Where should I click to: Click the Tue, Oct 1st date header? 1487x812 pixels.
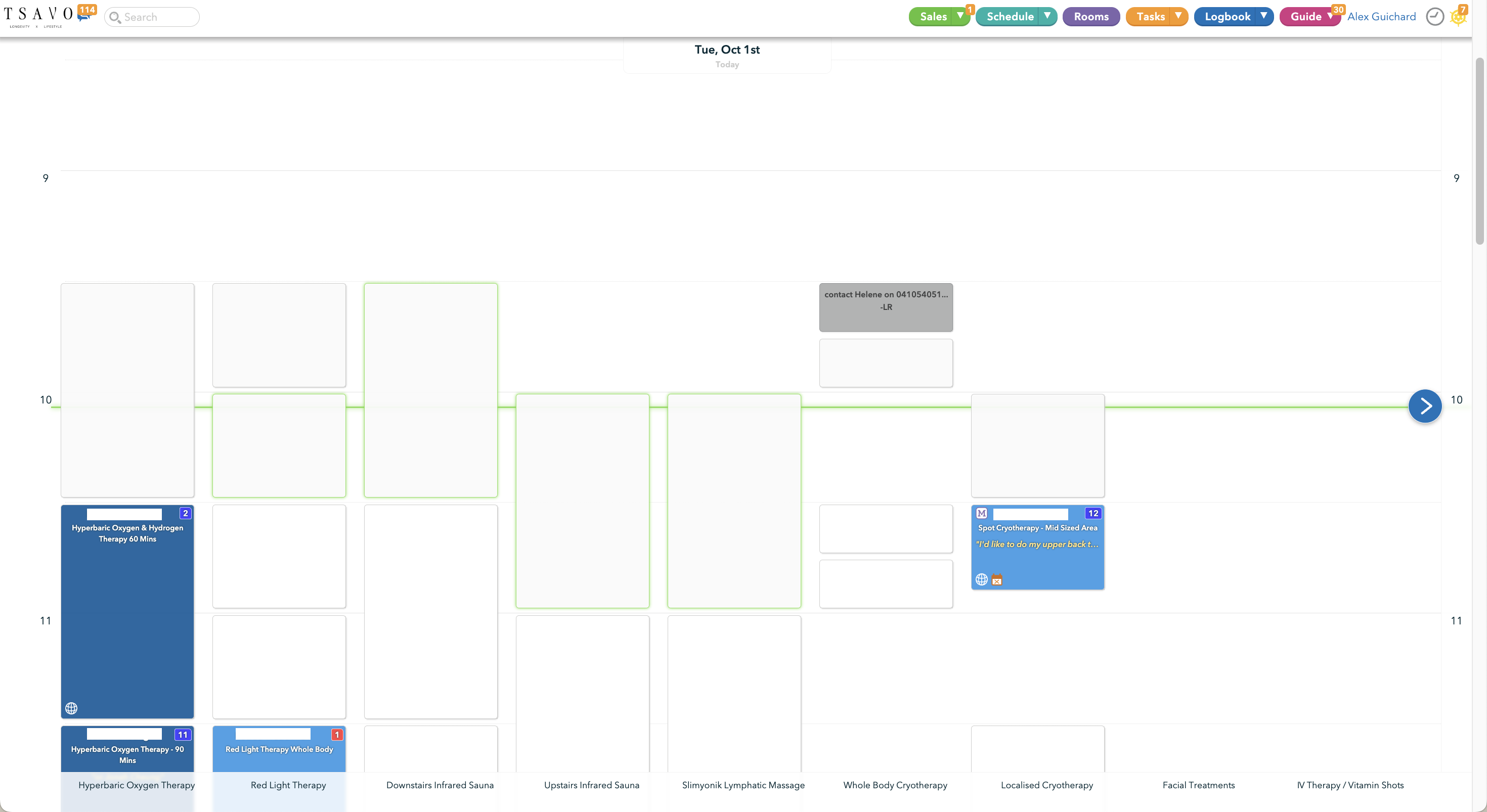point(727,50)
